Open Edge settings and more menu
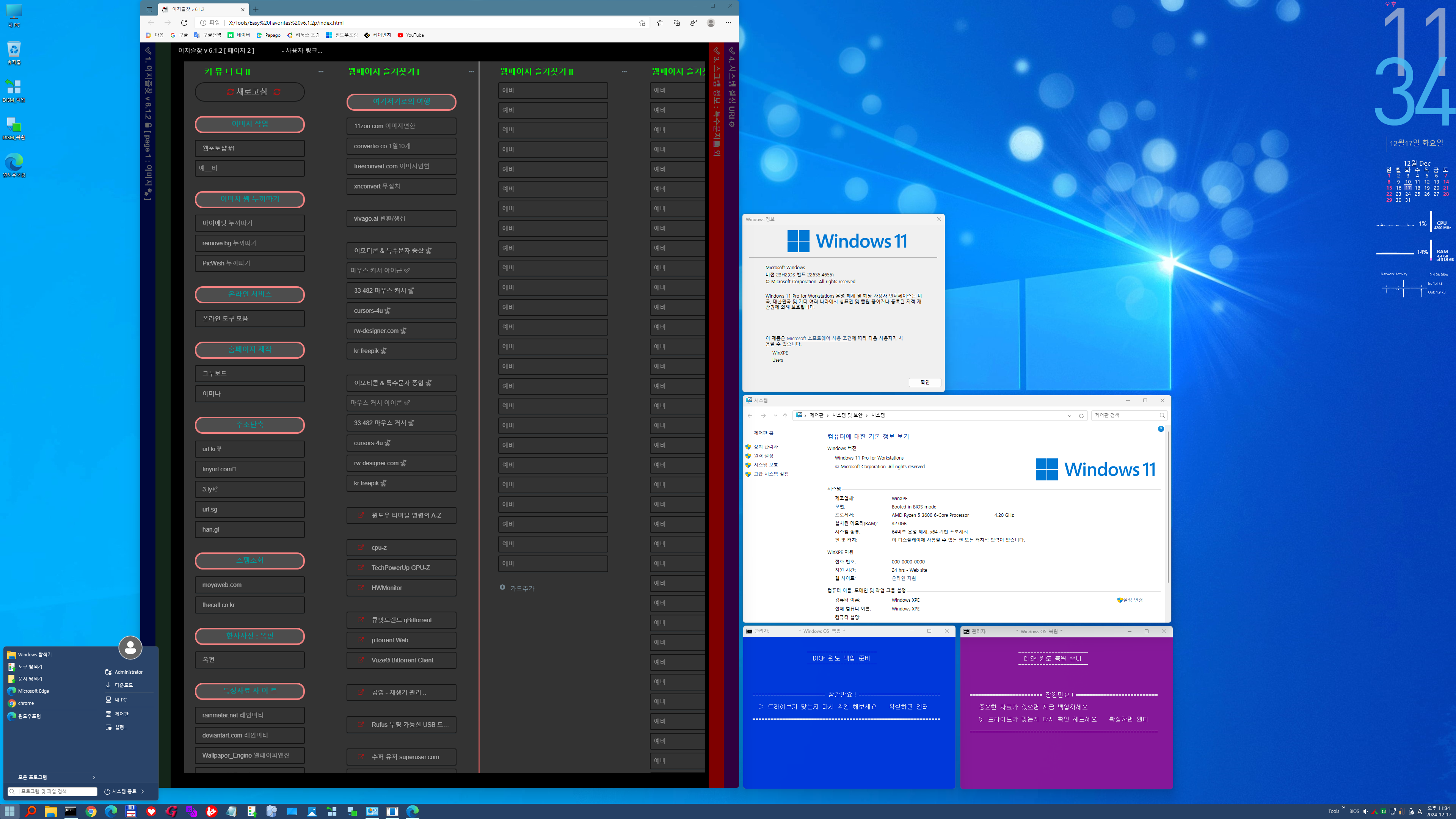 728,23
